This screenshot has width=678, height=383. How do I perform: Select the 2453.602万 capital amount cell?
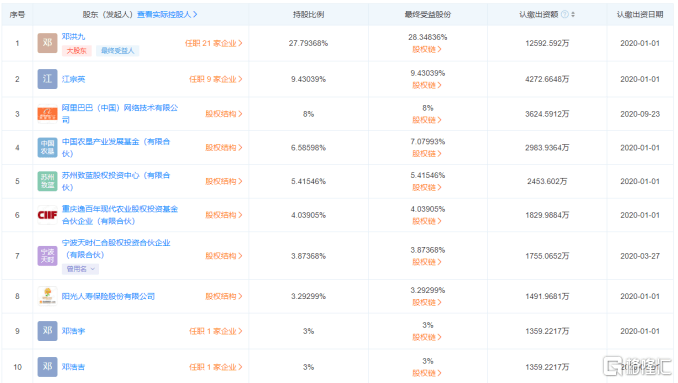coord(547,181)
